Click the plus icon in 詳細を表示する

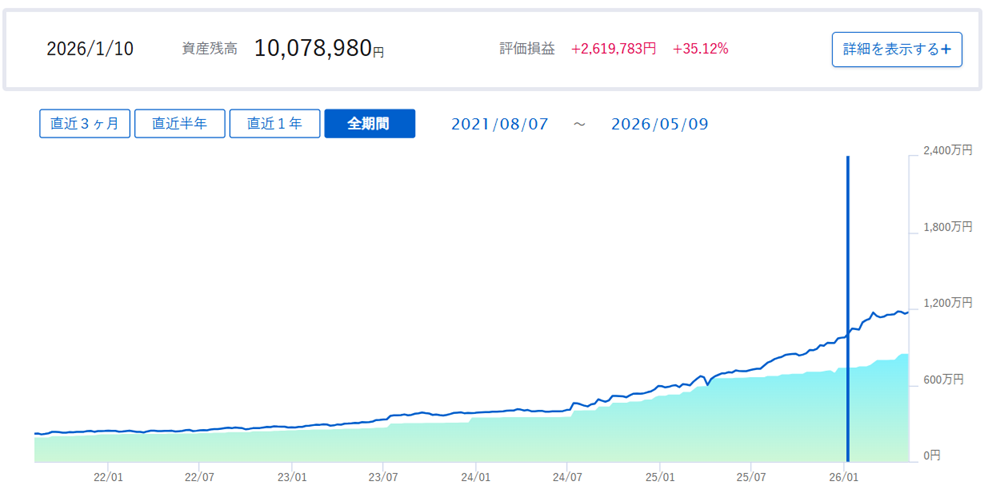pyautogui.click(x=945, y=50)
